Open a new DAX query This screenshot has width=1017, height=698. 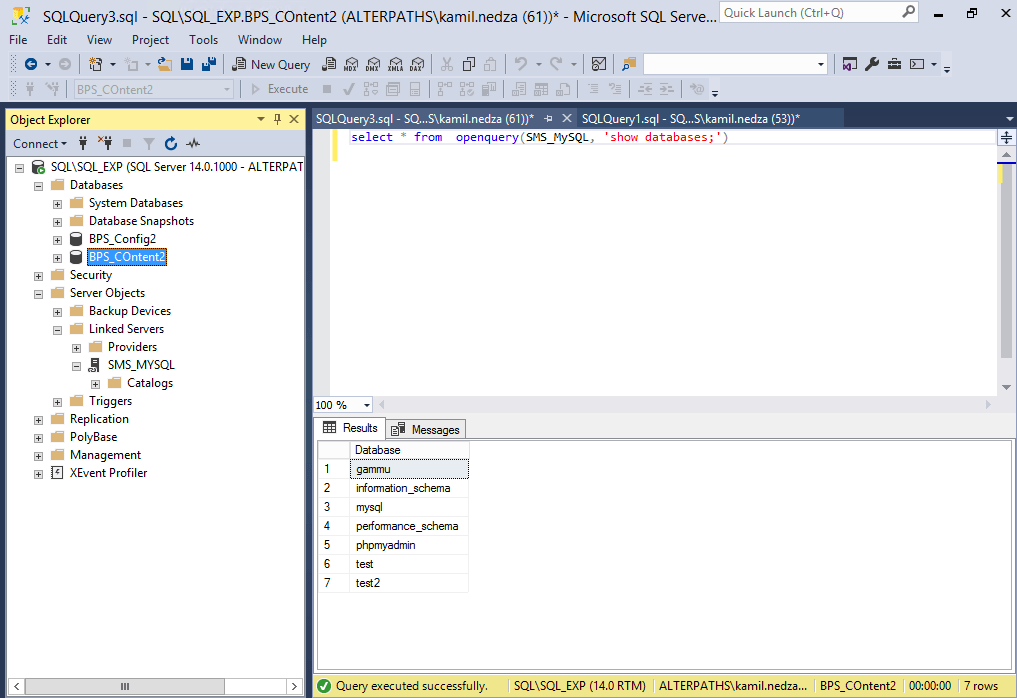coord(418,64)
